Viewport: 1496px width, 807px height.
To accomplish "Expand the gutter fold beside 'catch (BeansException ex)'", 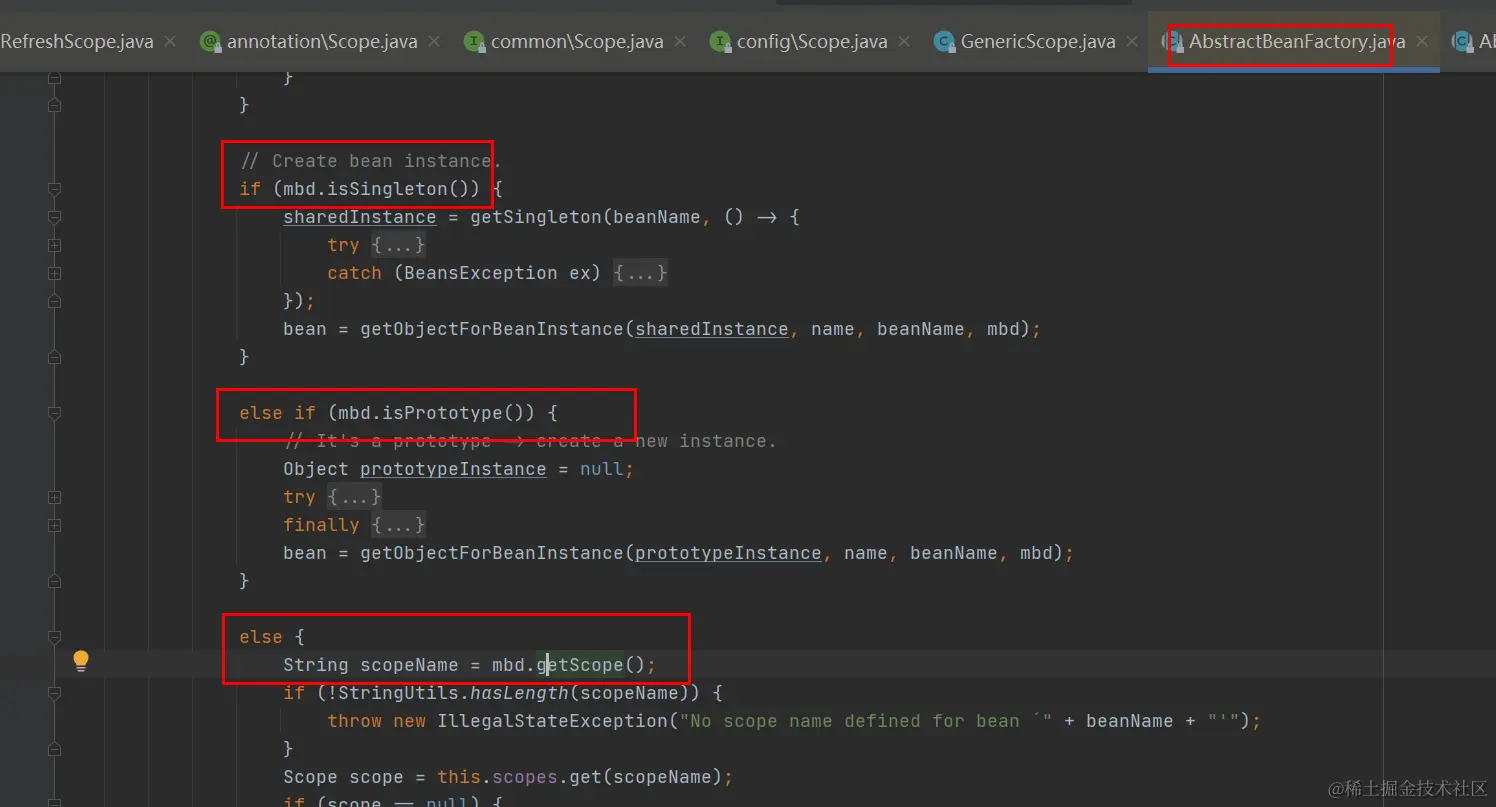I will 55,273.
